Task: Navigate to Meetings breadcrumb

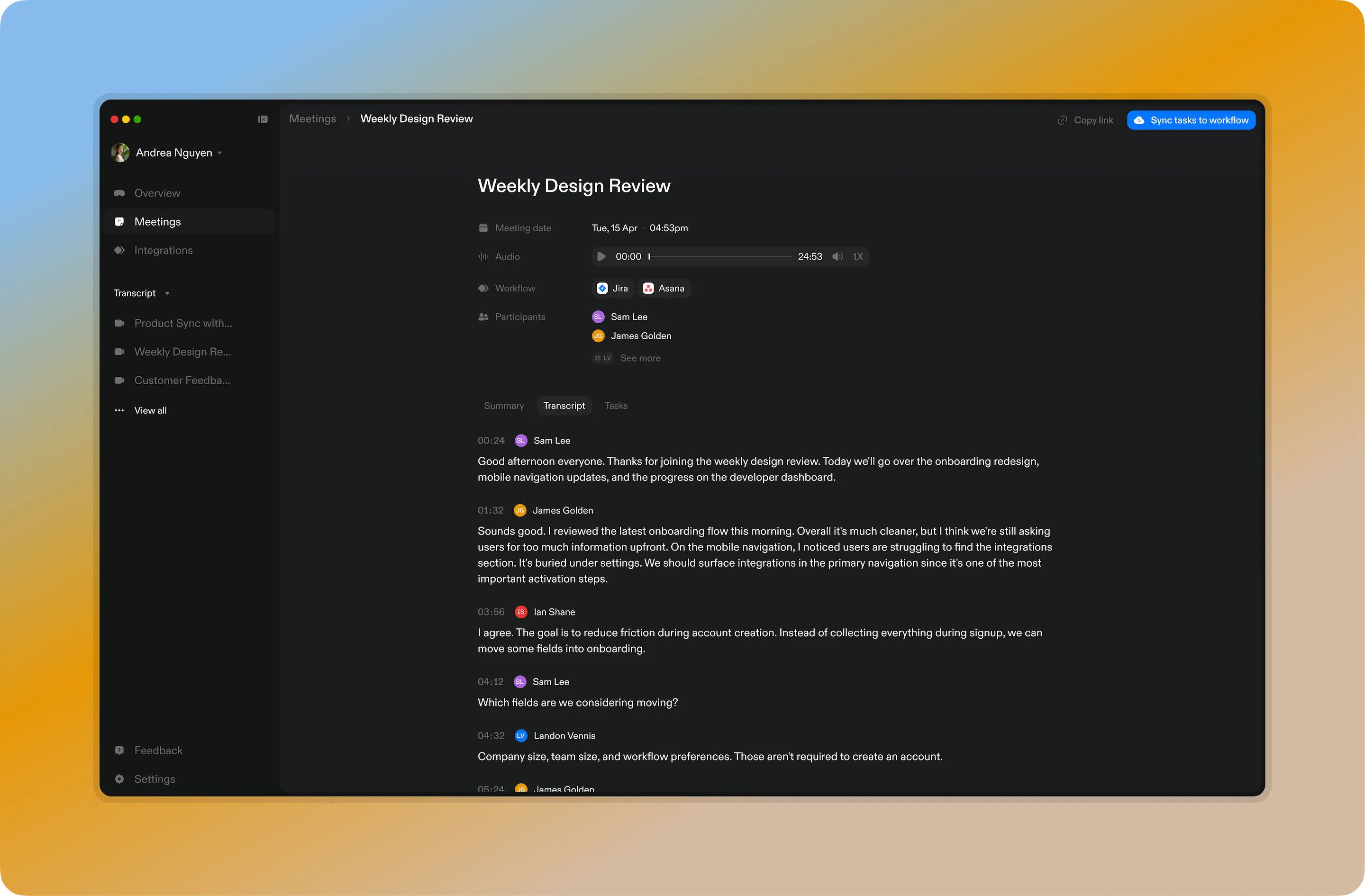Action: (312, 118)
